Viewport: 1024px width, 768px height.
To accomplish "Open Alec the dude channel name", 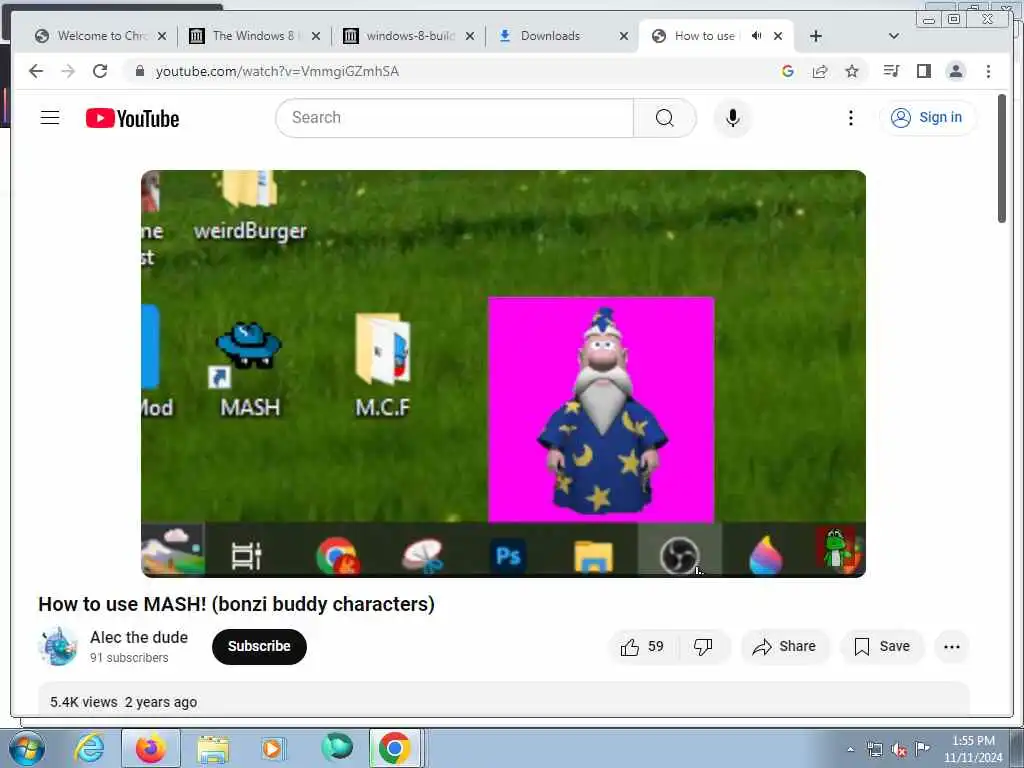I will 139,637.
